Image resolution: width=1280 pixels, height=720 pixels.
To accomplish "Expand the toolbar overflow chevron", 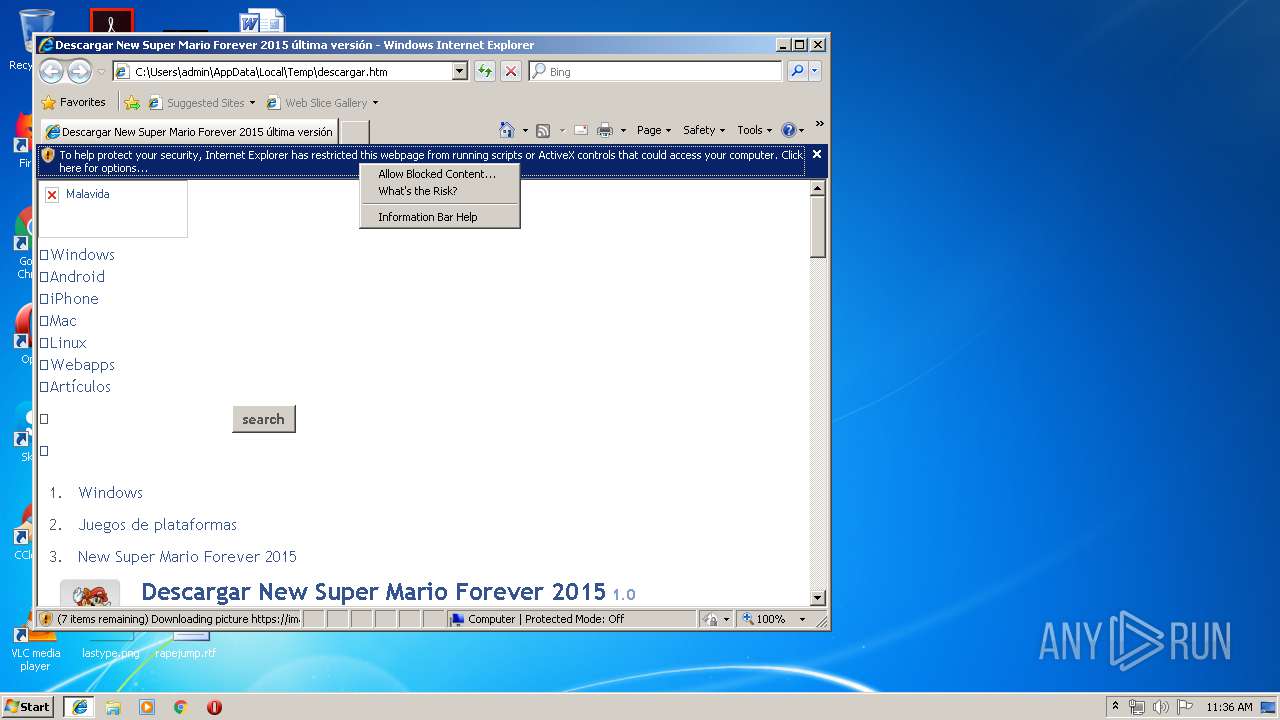I will 819,125.
